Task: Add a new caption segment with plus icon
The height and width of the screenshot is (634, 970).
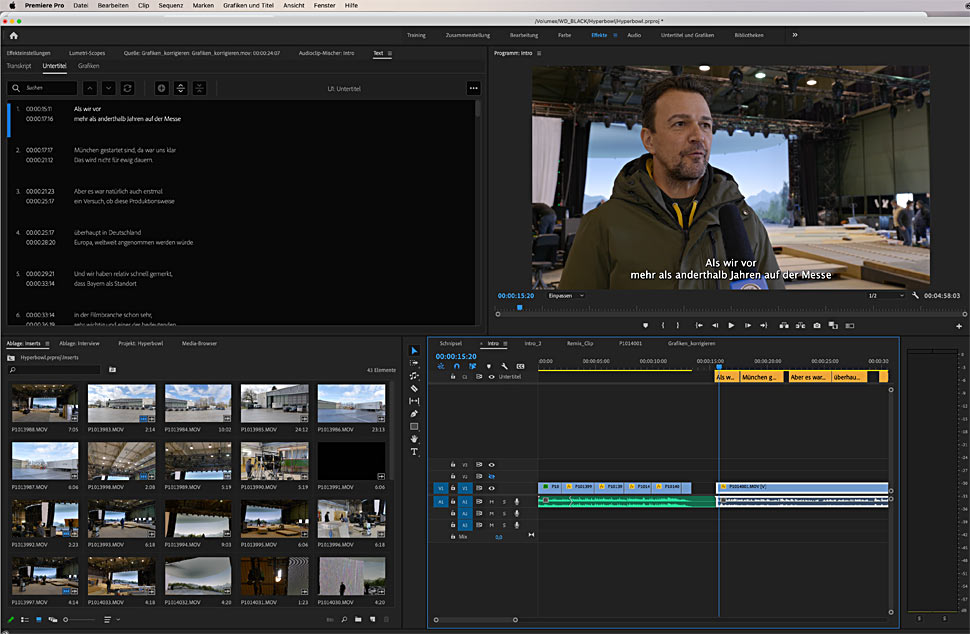Action: click(162, 88)
